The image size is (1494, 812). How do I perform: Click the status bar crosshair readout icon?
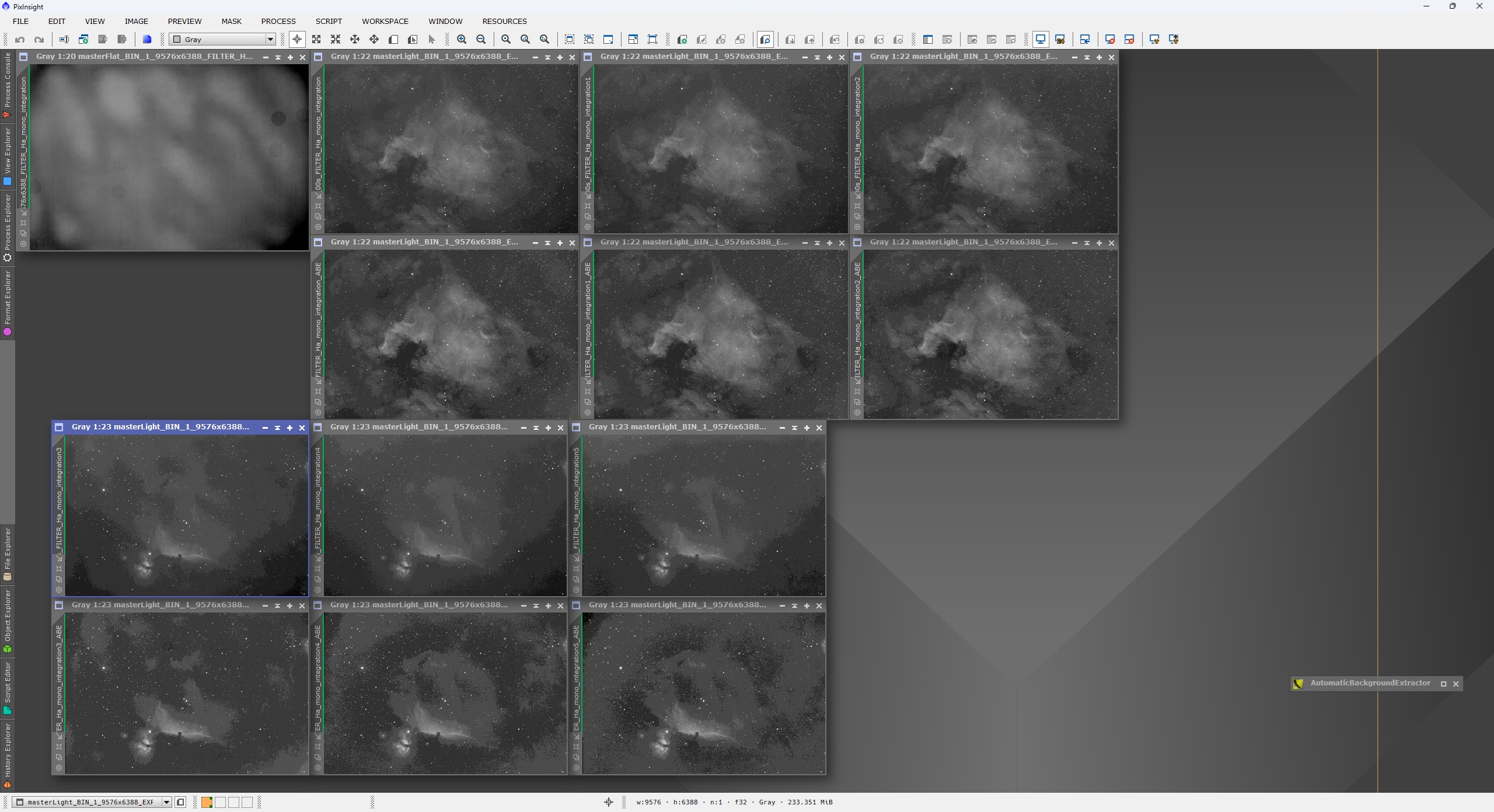(x=609, y=802)
